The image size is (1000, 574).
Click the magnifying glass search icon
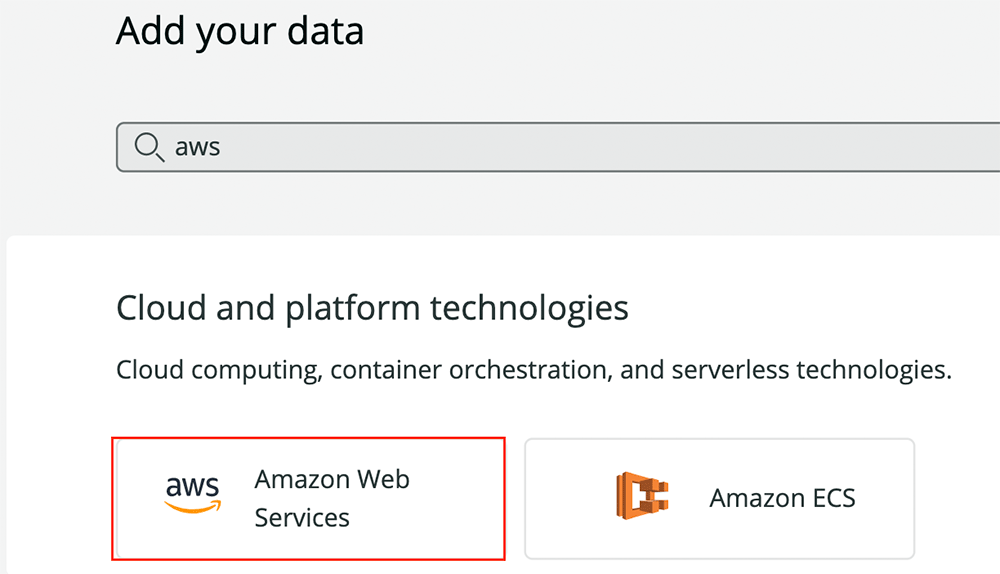click(149, 147)
